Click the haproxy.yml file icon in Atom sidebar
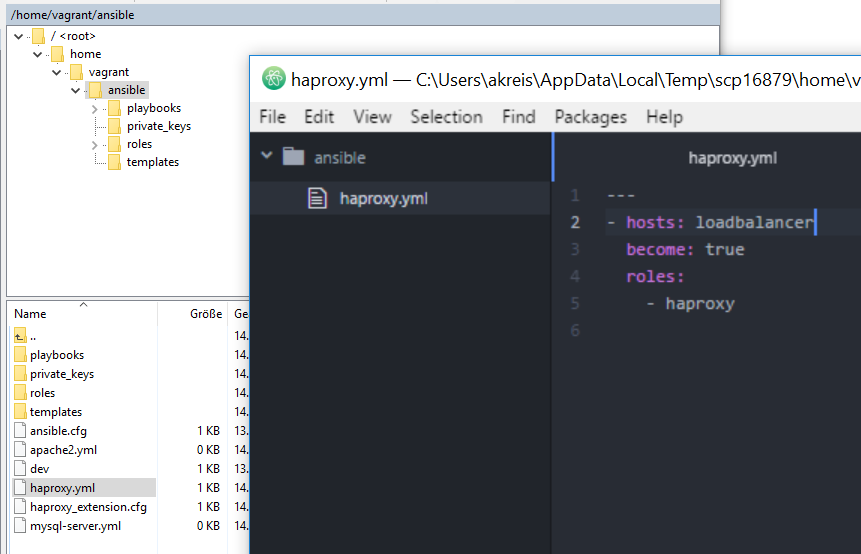The height and width of the screenshot is (554, 861). point(317,198)
